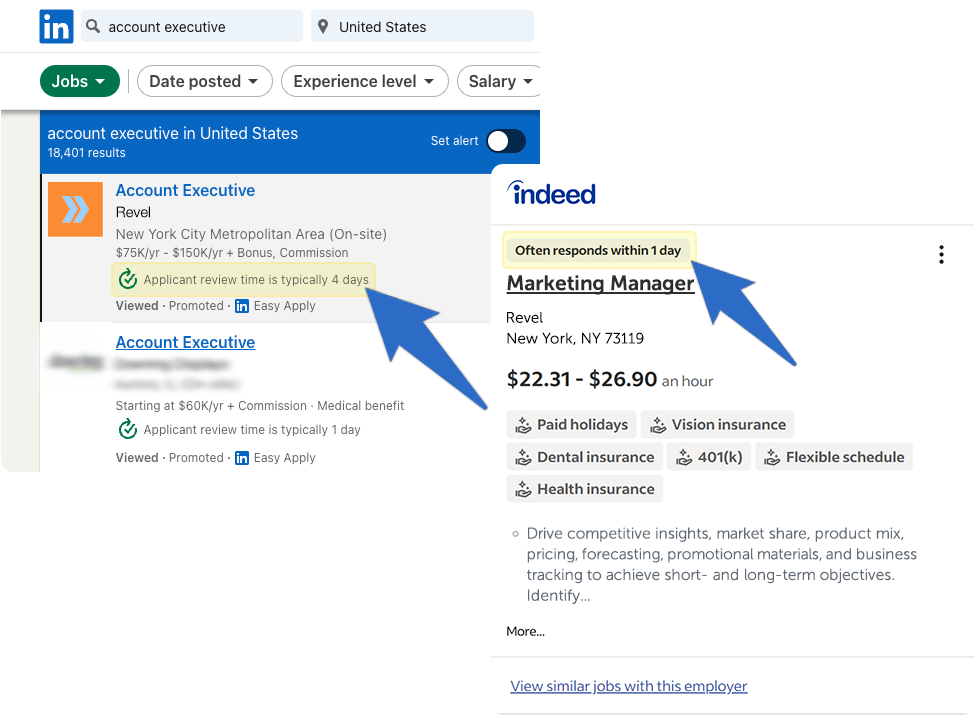Open the Jobs dropdown filter
975x715 pixels.
[80, 81]
